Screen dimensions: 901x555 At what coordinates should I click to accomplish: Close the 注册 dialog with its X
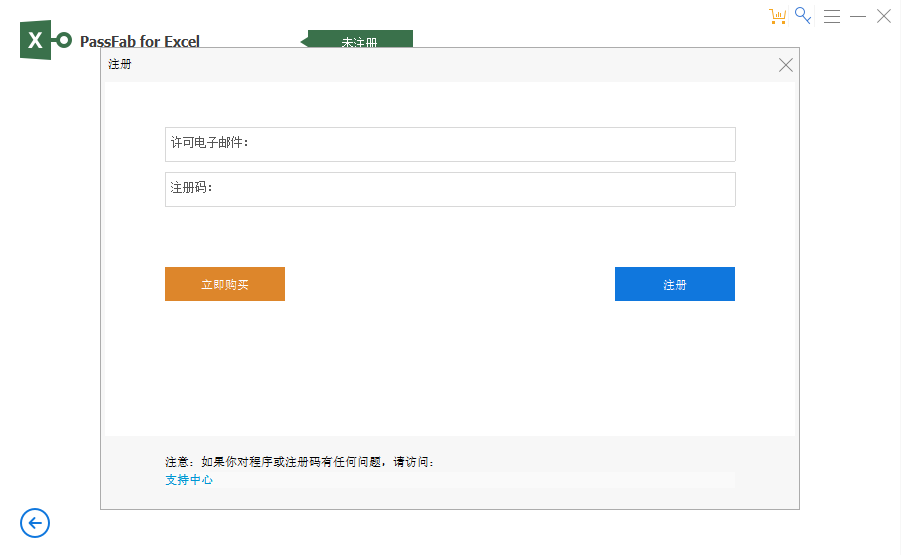click(x=785, y=65)
